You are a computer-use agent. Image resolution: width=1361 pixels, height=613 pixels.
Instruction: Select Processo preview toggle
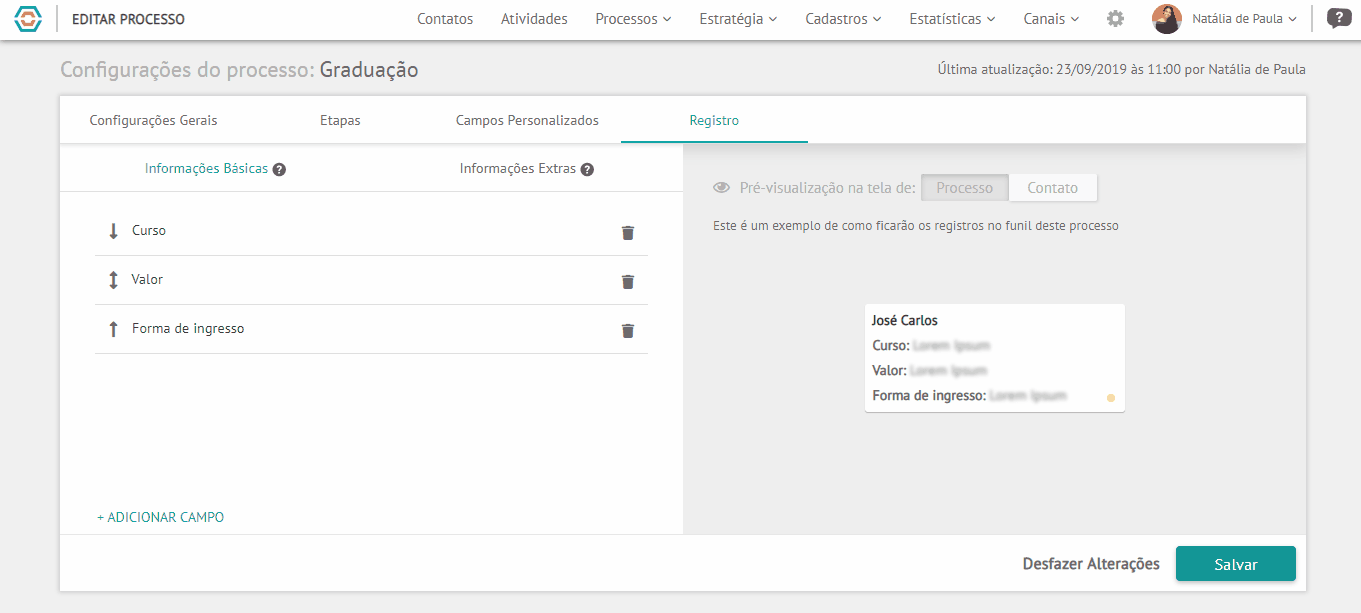(x=965, y=188)
